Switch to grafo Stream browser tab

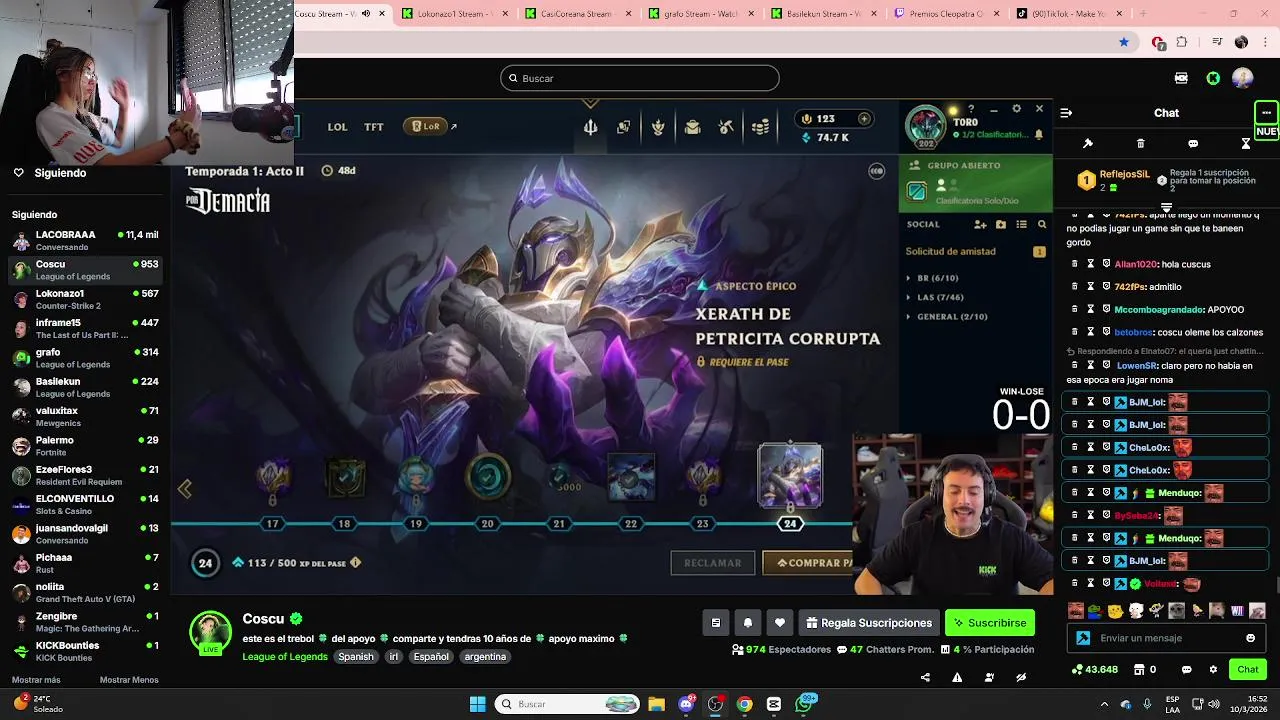702,14
